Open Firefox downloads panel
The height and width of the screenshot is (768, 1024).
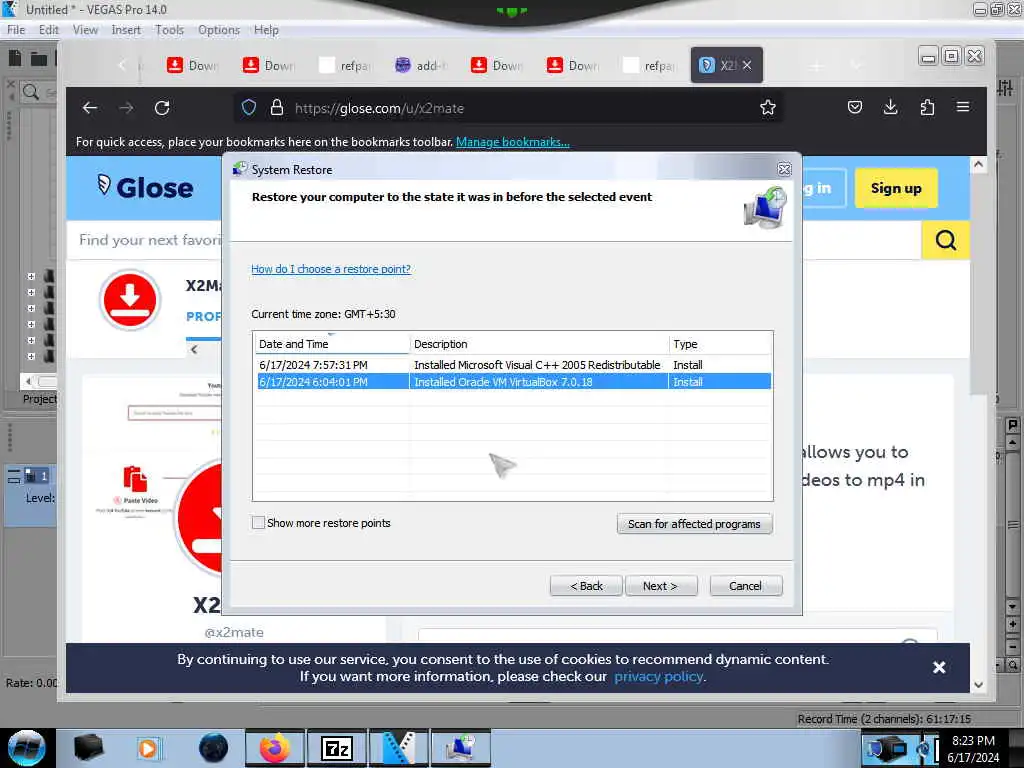[x=890, y=107]
